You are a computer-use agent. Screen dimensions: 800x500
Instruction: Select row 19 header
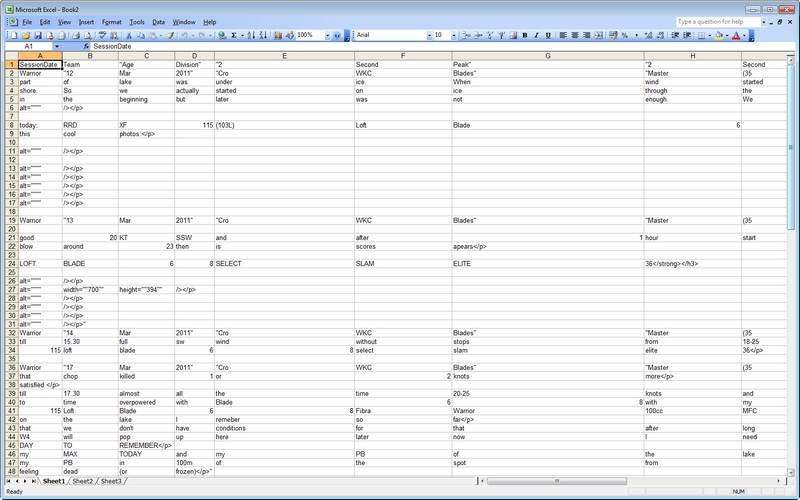pyautogui.click(x=8, y=219)
